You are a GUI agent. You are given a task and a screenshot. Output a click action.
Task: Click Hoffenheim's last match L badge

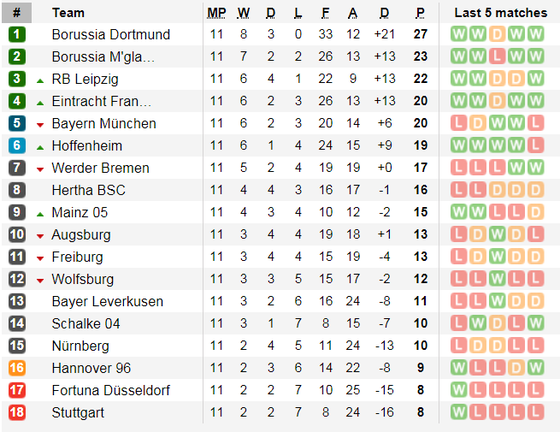tap(535, 145)
